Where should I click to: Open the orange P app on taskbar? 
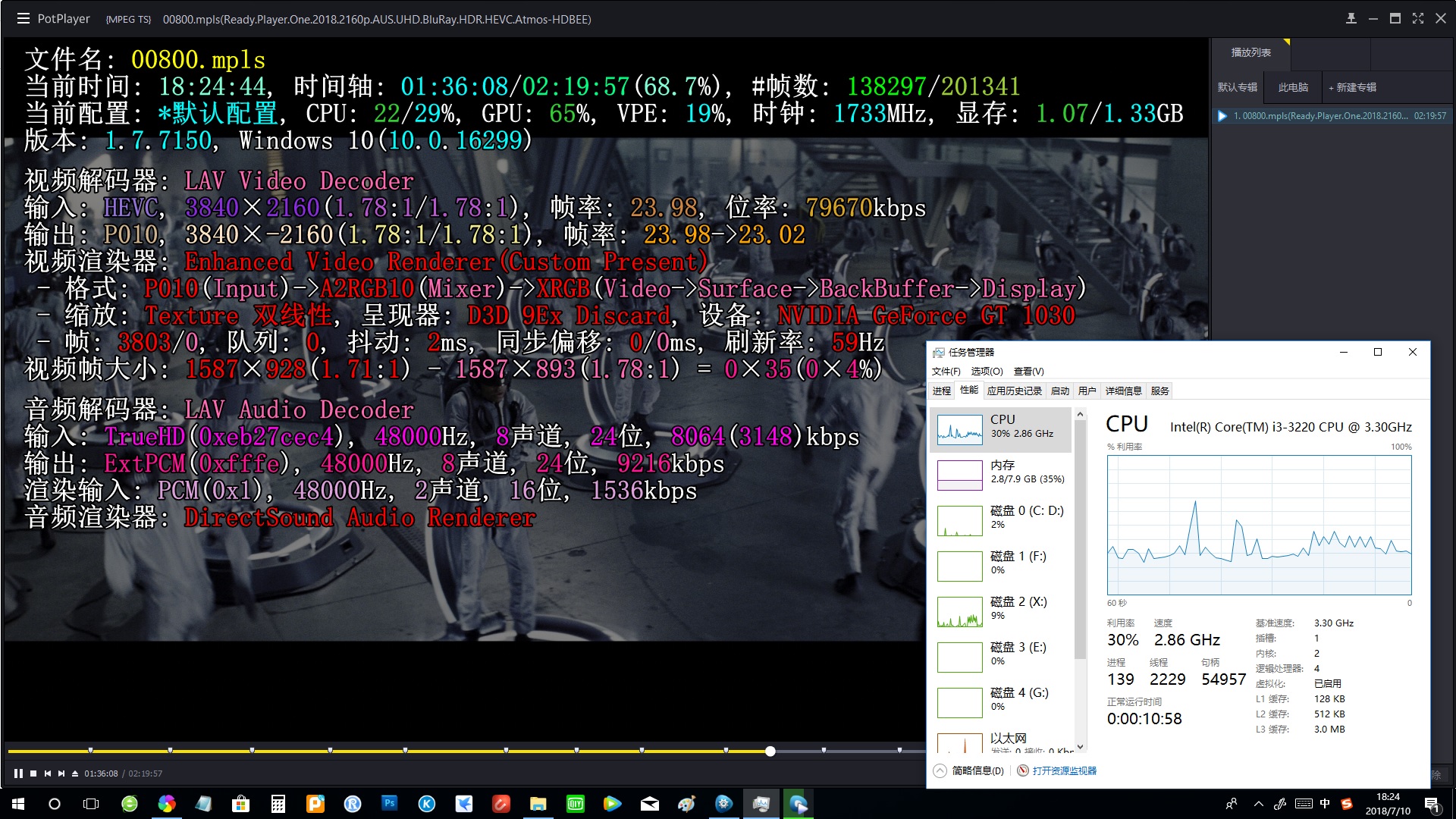(315, 804)
